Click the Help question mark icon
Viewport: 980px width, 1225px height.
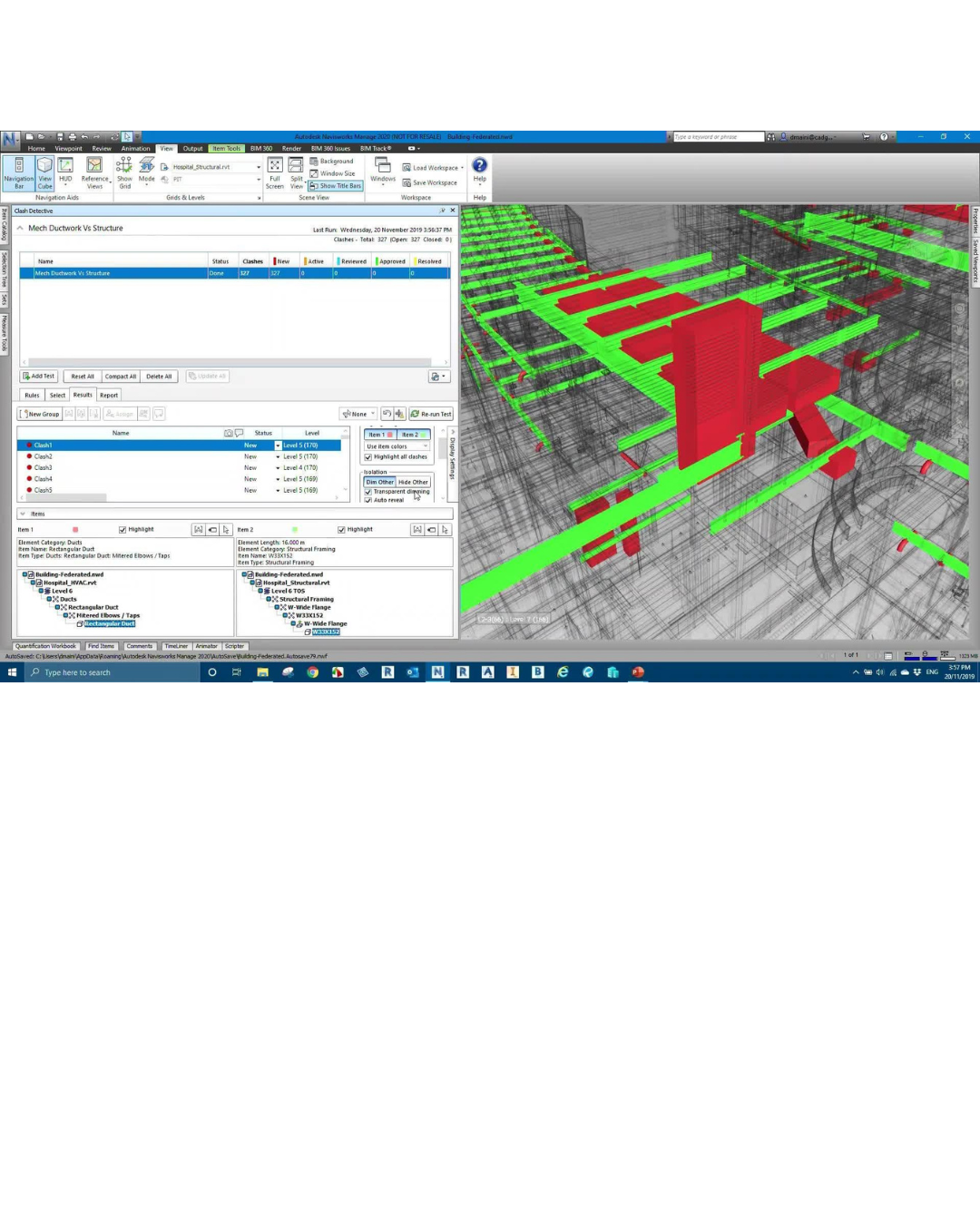480,165
